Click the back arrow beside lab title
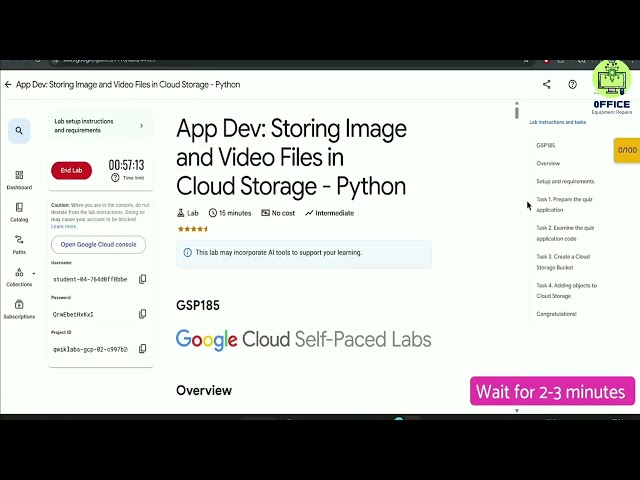640x480 pixels. [8, 84]
